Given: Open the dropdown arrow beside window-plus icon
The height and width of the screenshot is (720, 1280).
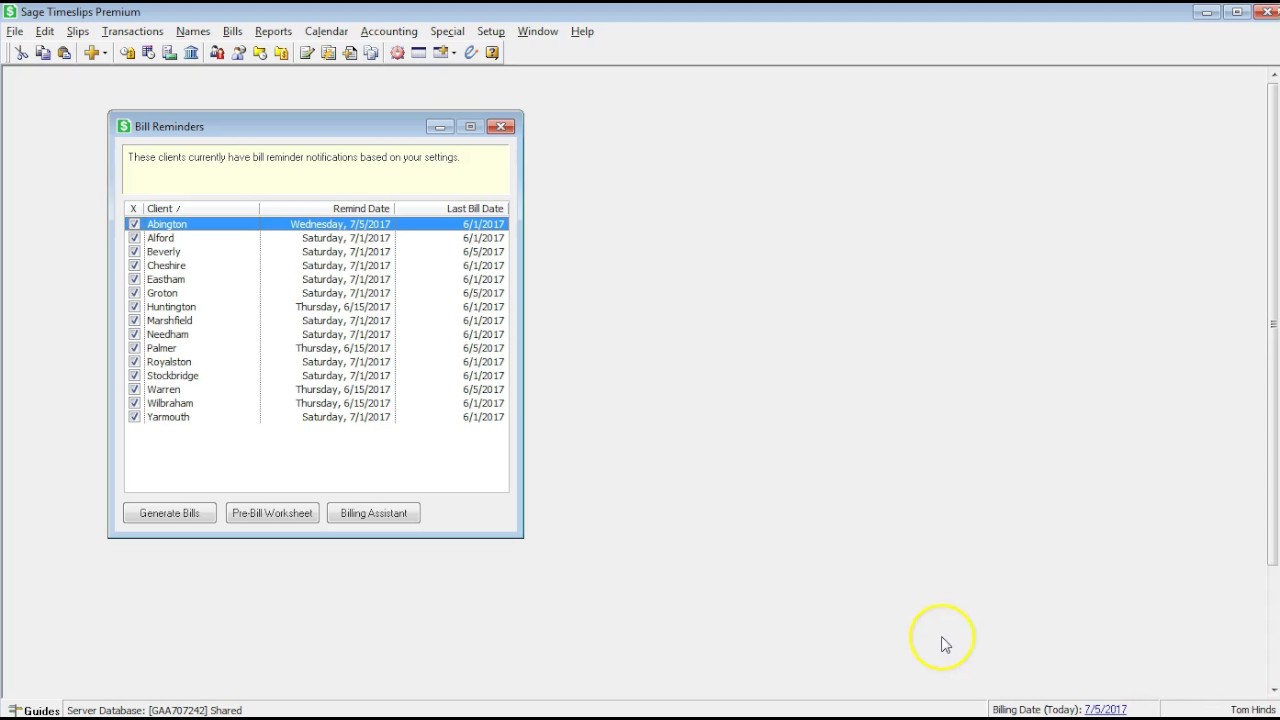Looking at the screenshot, I should pyautogui.click(x=454, y=53).
